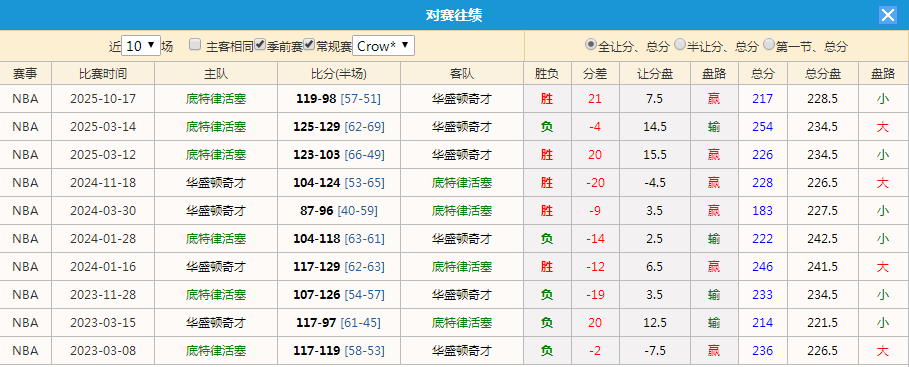Click 底特律活塞 home team in 2025-10-17 row
909x367 pixels.
216,99
